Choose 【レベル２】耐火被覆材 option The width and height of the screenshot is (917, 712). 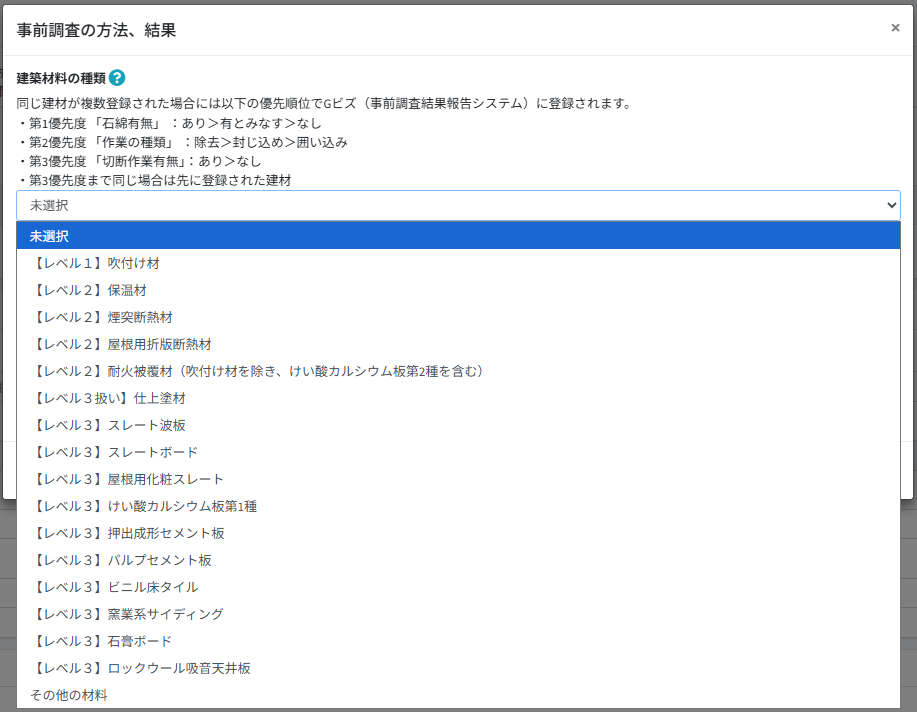[x=258, y=371]
